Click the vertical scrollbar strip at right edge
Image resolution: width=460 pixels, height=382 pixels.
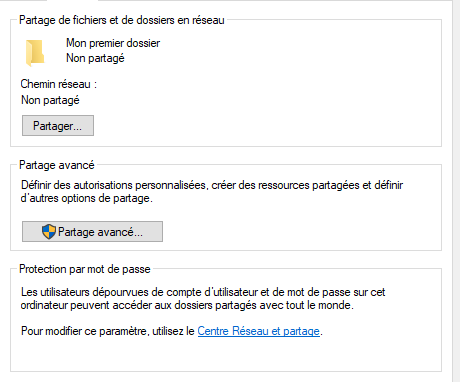456,191
